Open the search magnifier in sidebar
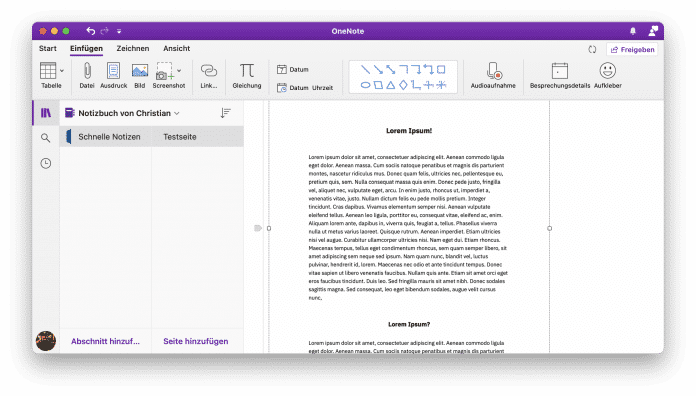The width and height of the screenshot is (696, 396). (45, 138)
